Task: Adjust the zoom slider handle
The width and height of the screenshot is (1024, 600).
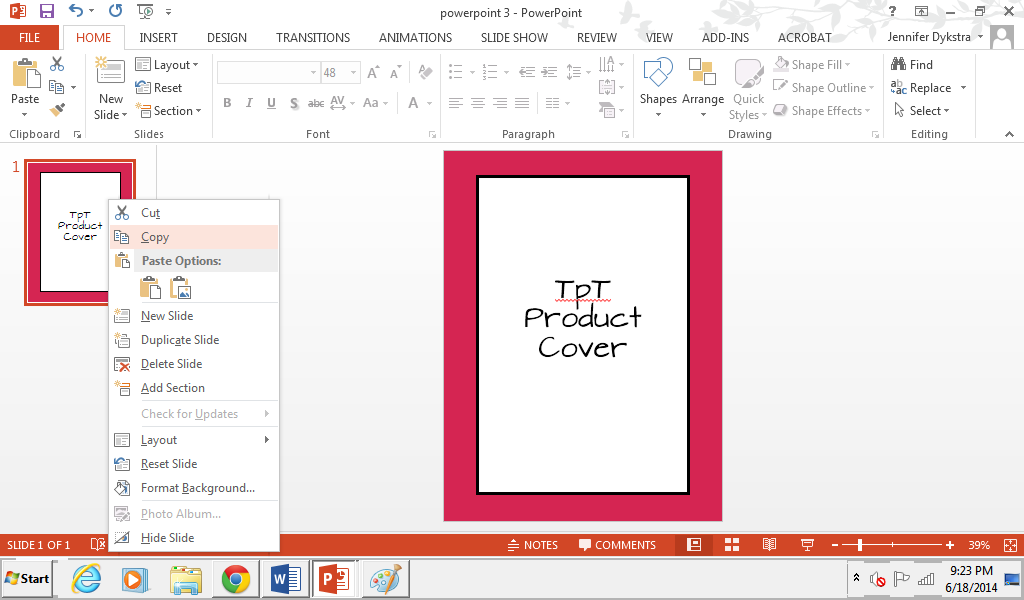Action: [859, 545]
